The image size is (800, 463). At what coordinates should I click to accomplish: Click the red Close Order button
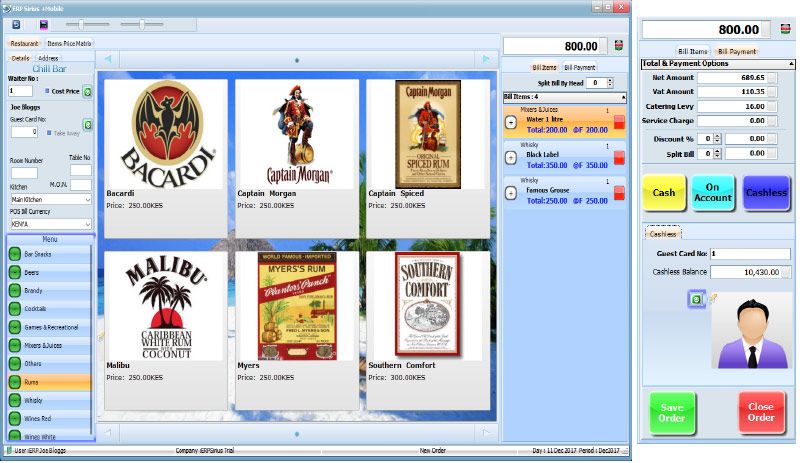point(761,412)
